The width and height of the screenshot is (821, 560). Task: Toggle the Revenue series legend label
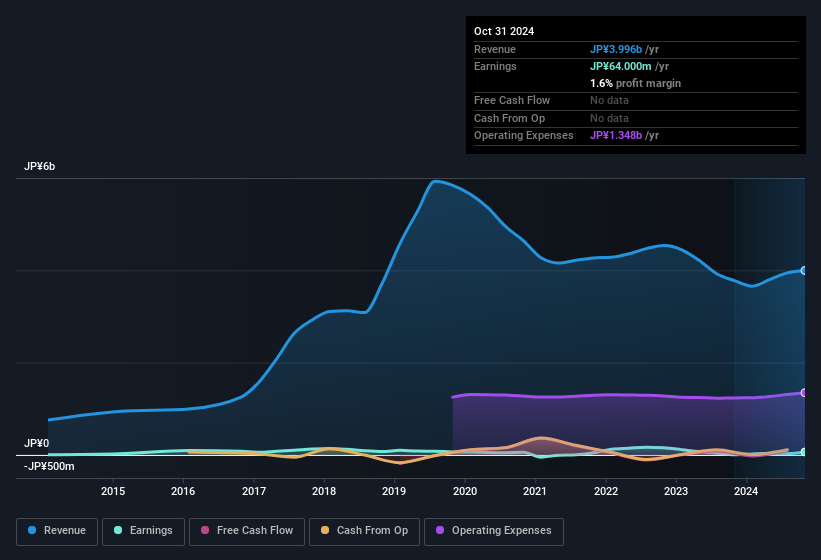tap(65, 531)
